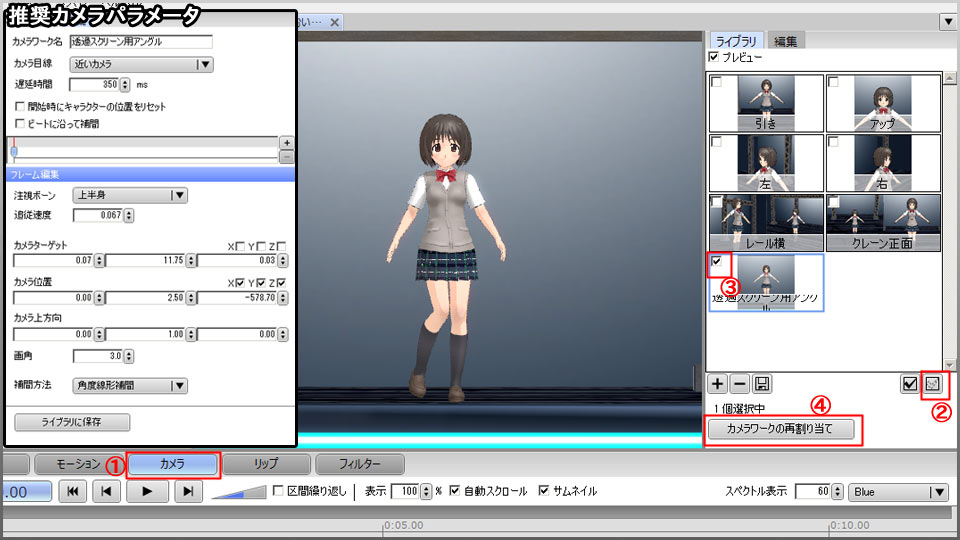Add a new camerawork with plus icon
960x540 pixels.
717,384
